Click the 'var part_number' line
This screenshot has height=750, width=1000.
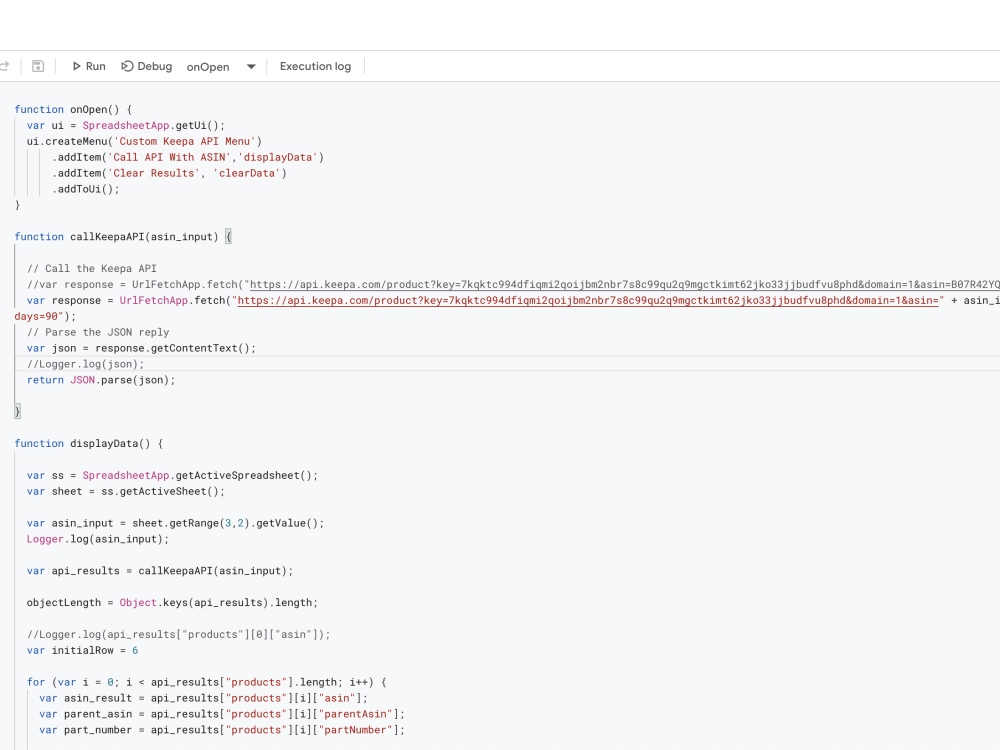(x=222, y=730)
